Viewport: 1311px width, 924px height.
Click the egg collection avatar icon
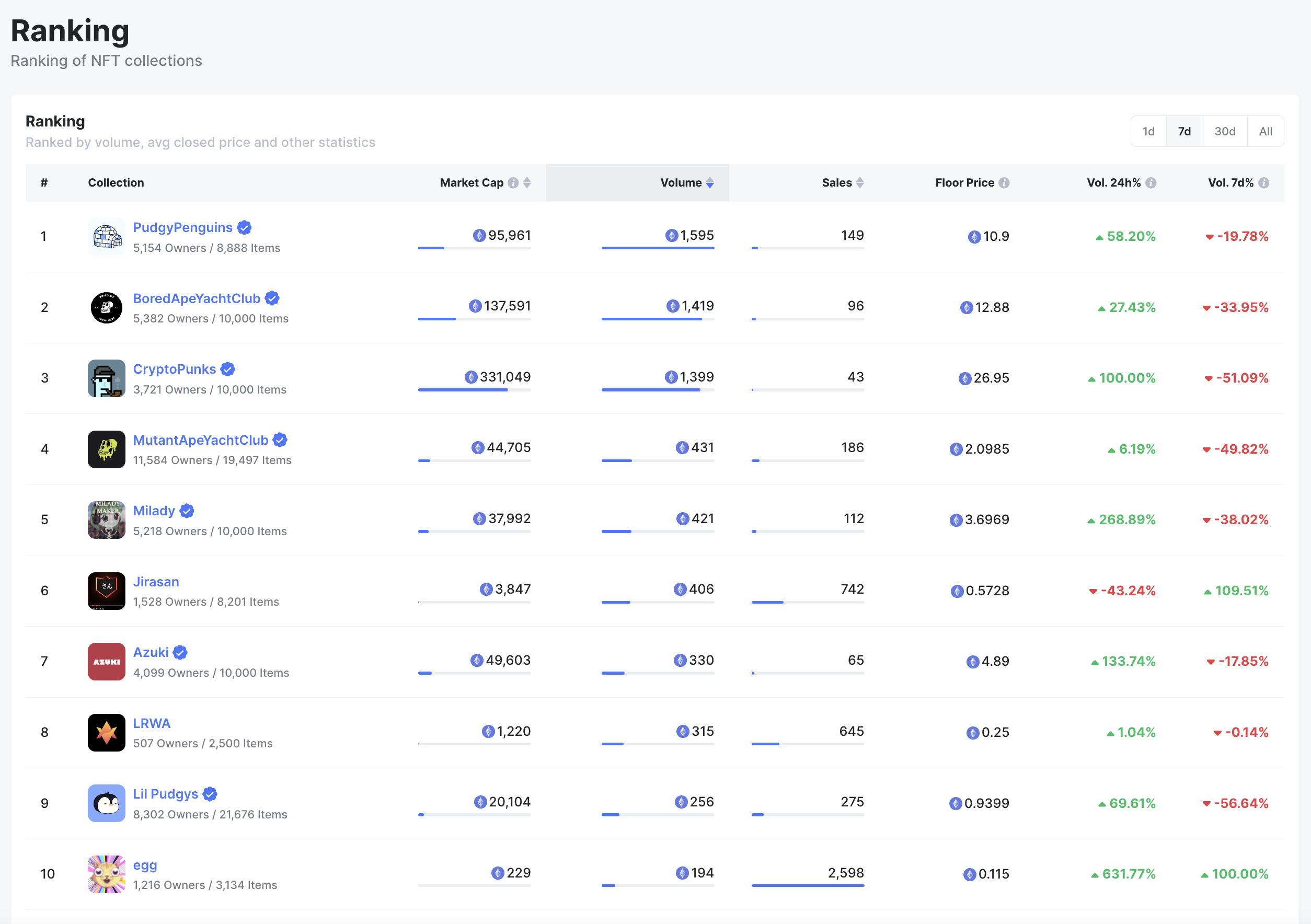coord(106,874)
